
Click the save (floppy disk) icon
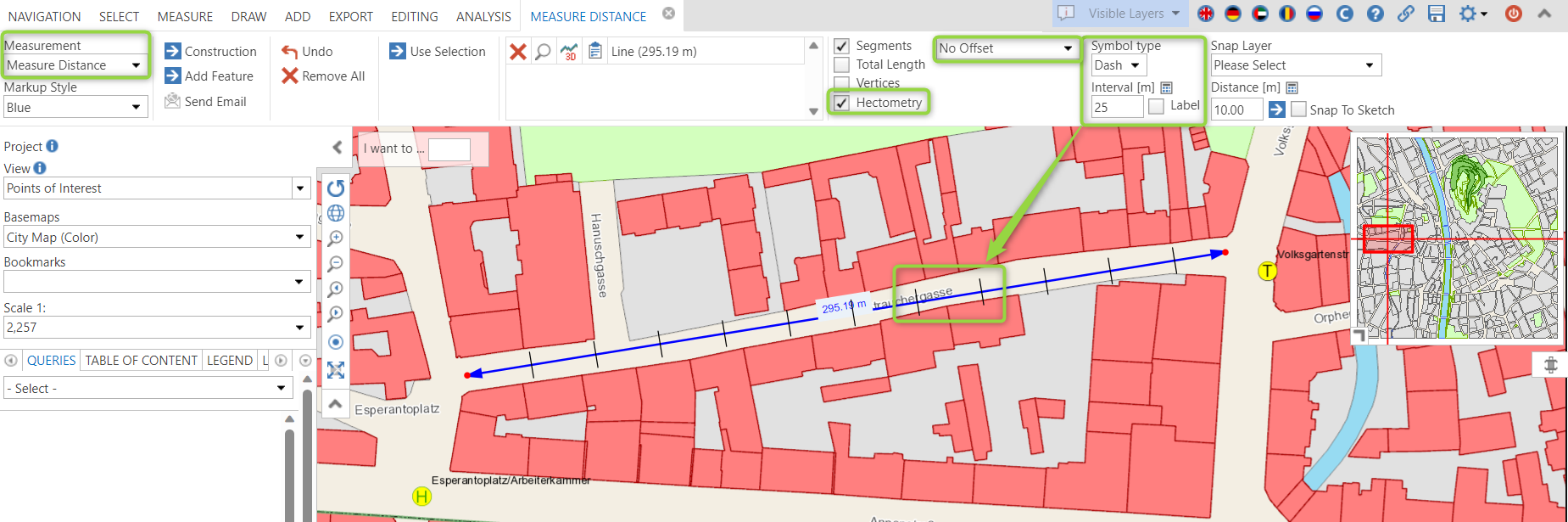point(1437,14)
